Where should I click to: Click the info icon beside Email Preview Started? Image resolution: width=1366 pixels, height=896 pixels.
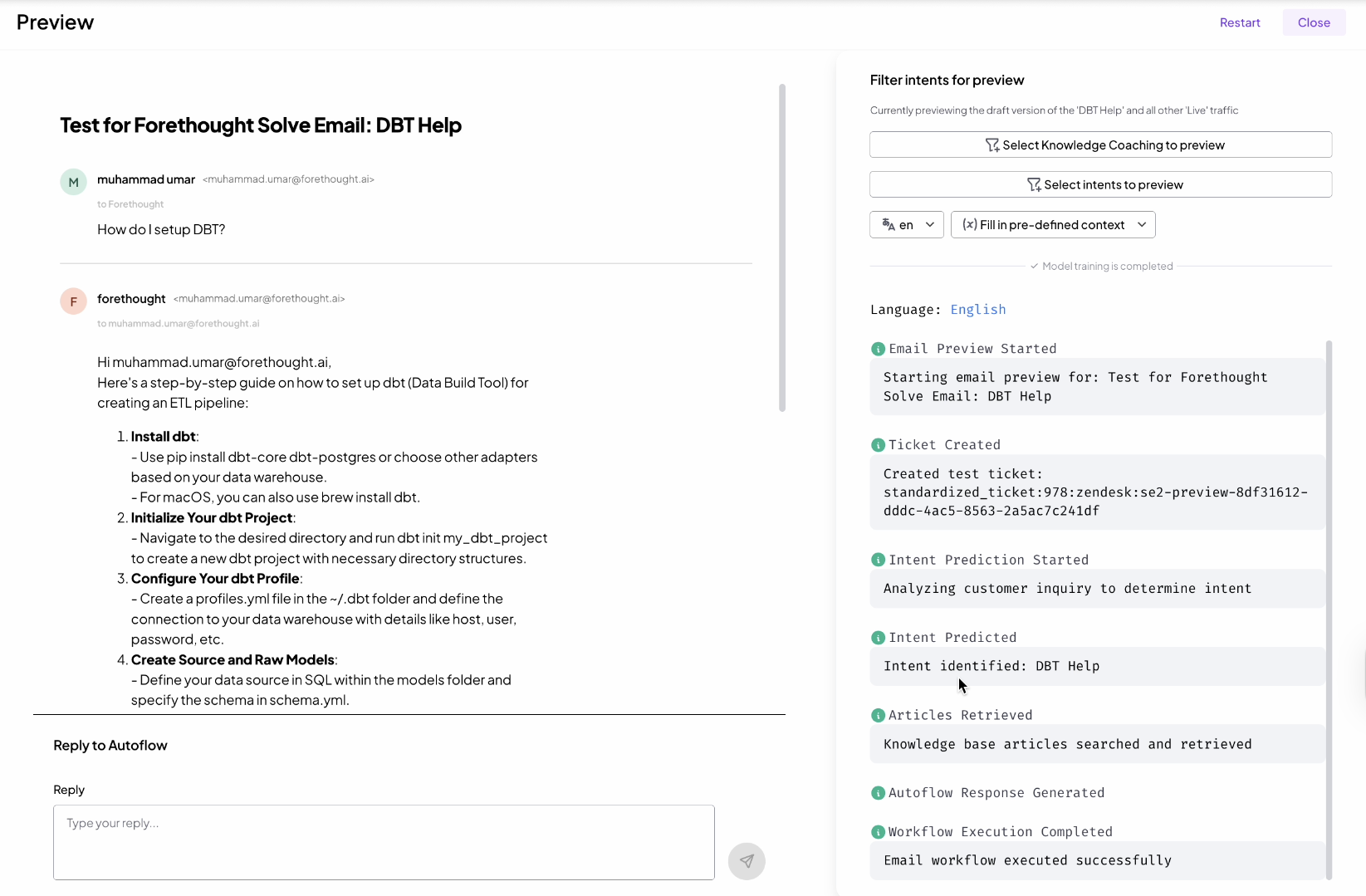tap(878, 349)
